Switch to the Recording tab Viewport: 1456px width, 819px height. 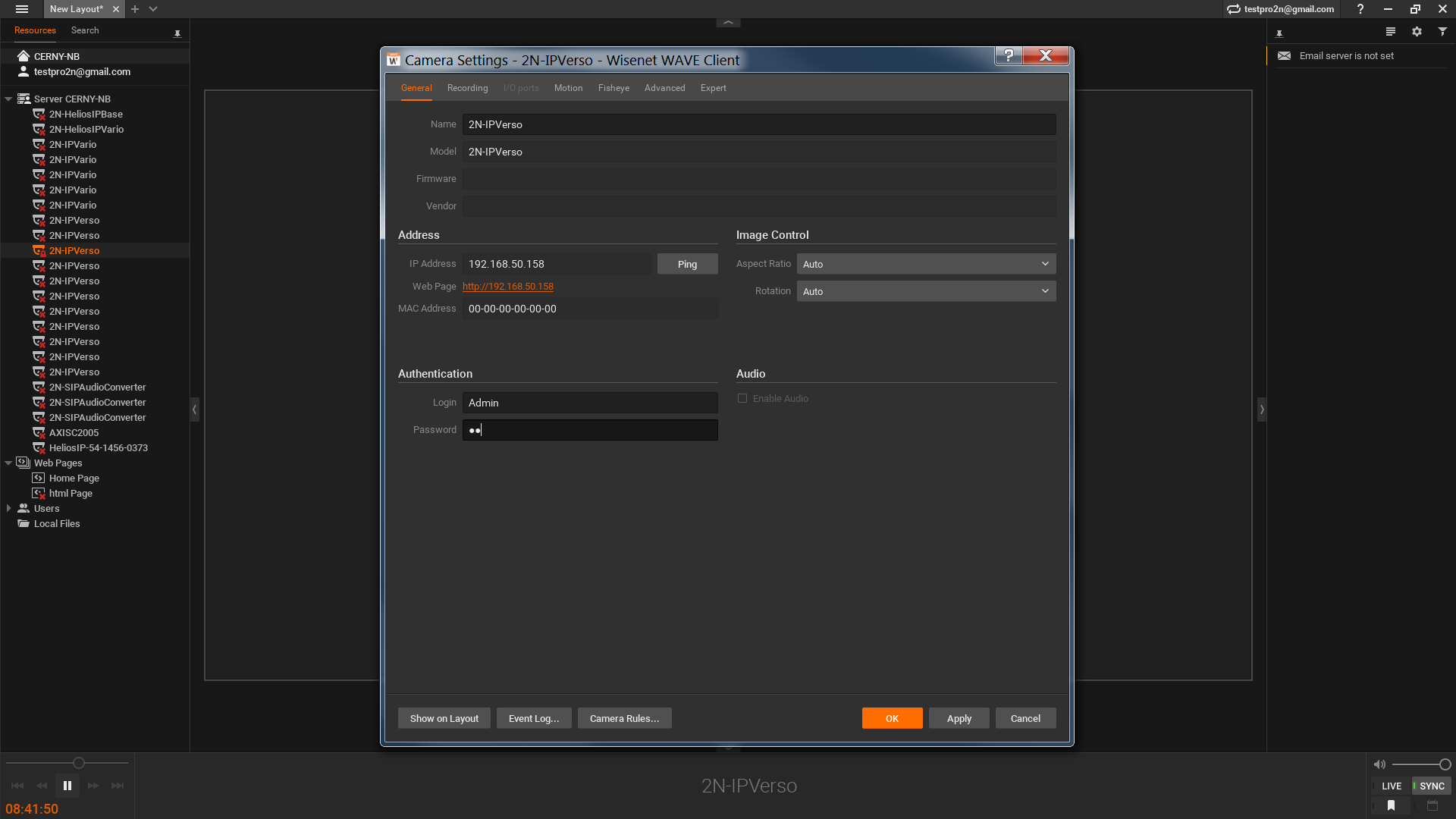click(467, 88)
